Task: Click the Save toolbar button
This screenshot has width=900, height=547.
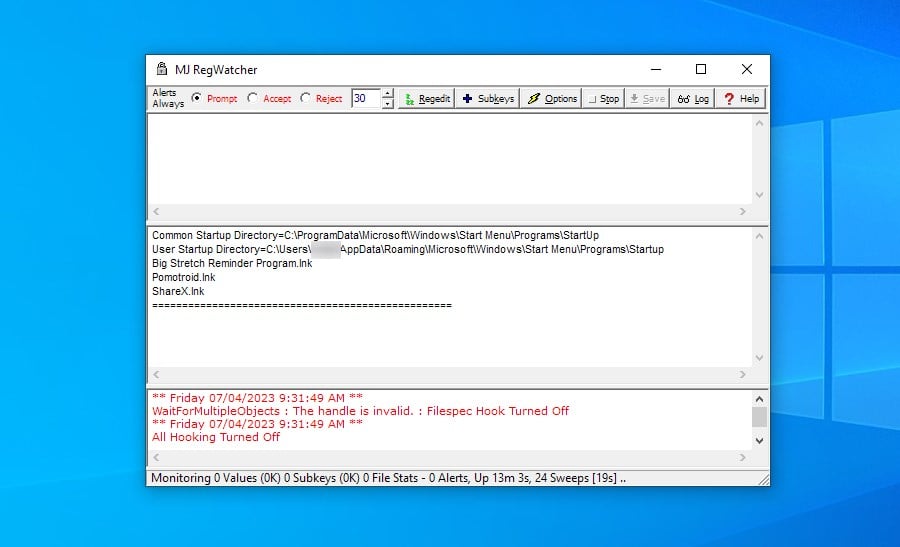Action: (647, 99)
